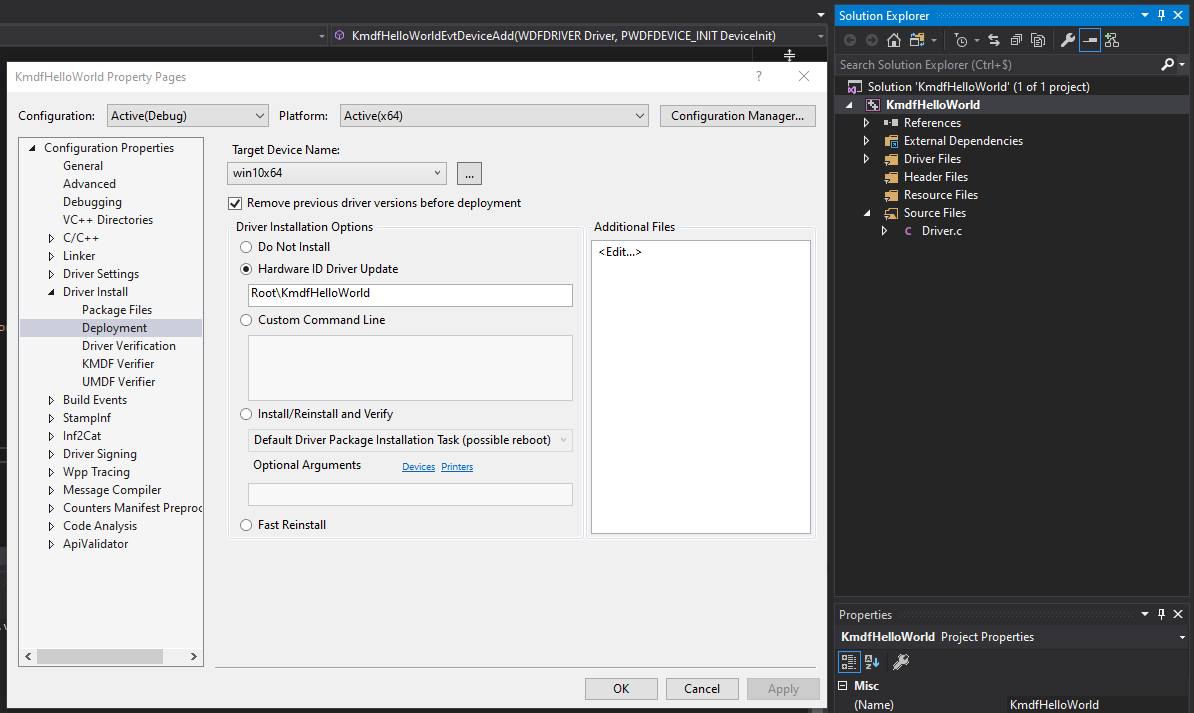Select the Do Not Install option
Screen dimensions: 1194x713
(x=246, y=247)
